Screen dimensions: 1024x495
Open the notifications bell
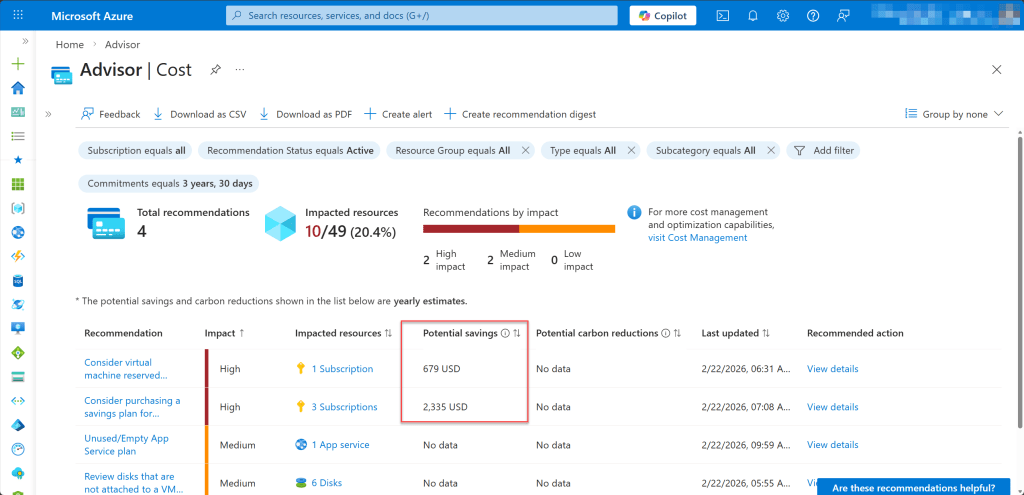click(x=753, y=16)
